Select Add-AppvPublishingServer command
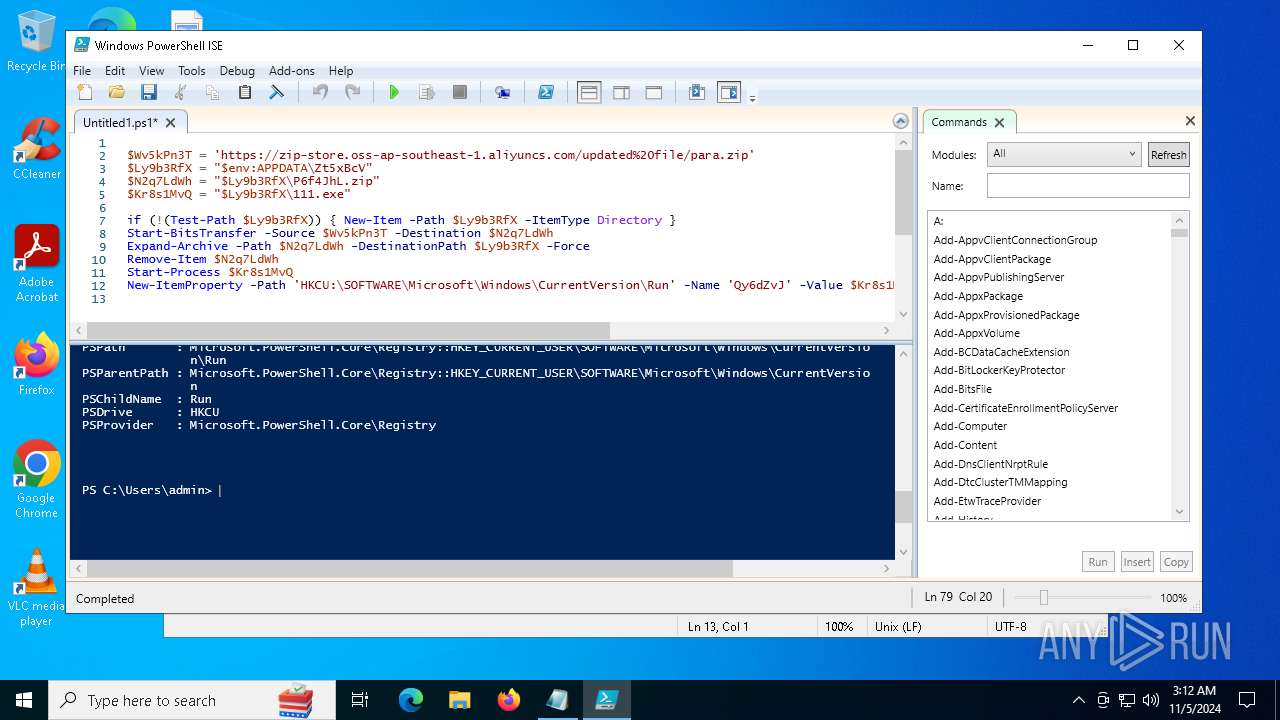 (999, 277)
